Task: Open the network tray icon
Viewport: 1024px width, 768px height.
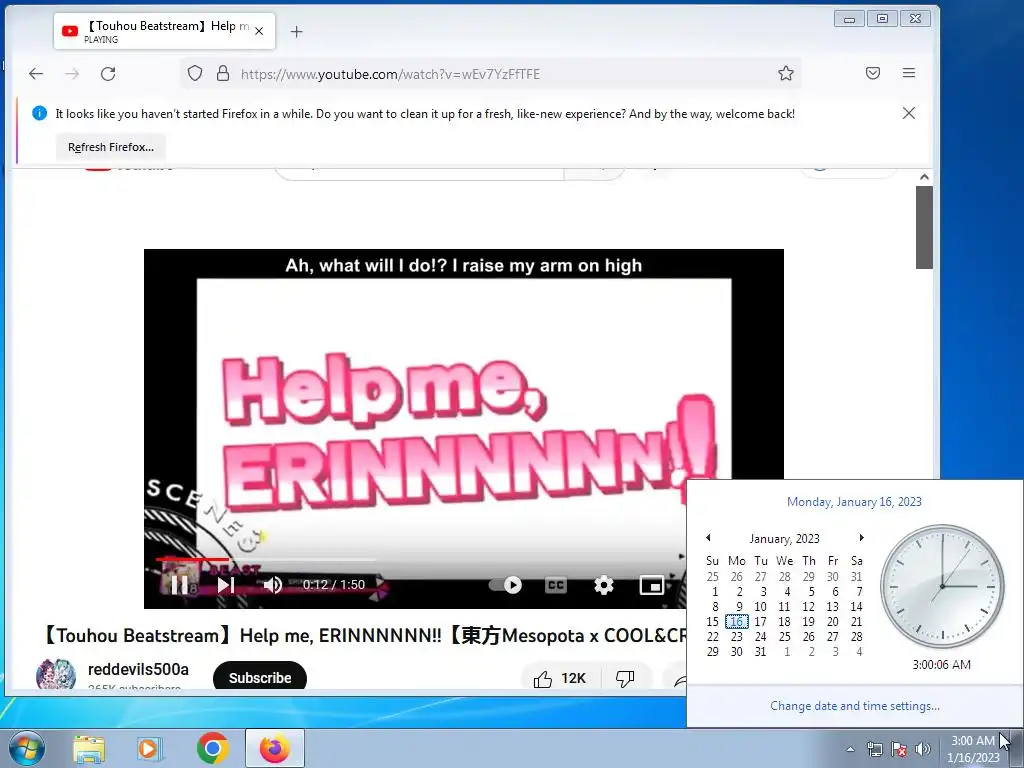Action: click(x=874, y=750)
